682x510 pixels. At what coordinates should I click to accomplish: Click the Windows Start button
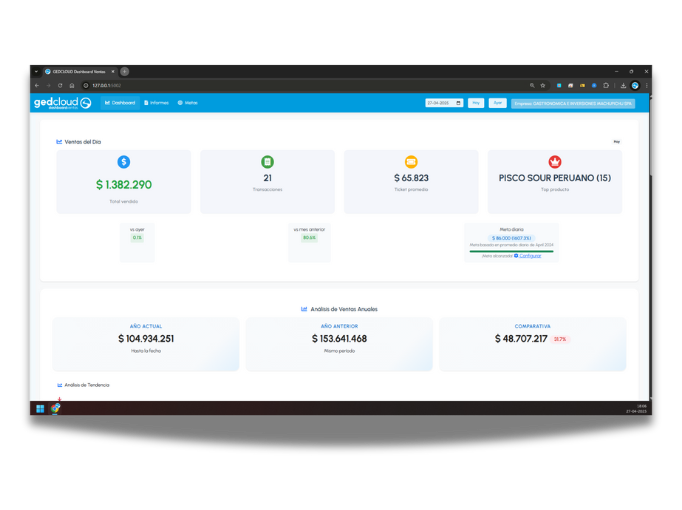tap(40, 409)
